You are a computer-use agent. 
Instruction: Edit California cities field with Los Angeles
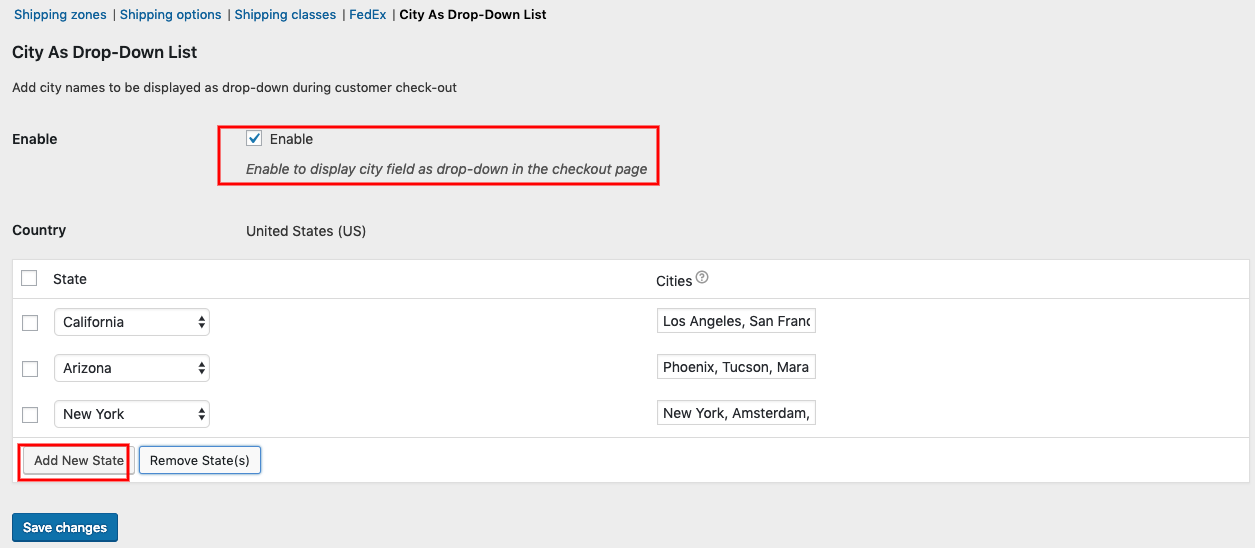click(736, 321)
